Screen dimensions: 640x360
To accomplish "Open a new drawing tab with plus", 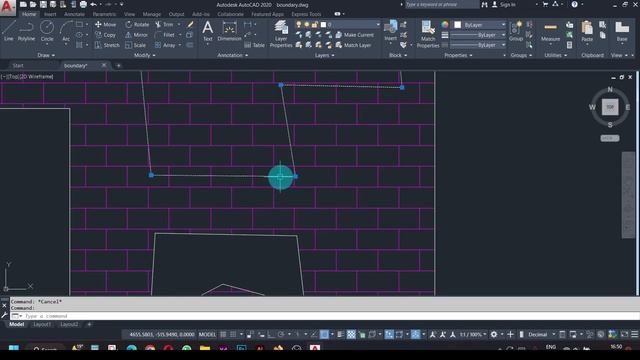I will (x=118, y=66).
